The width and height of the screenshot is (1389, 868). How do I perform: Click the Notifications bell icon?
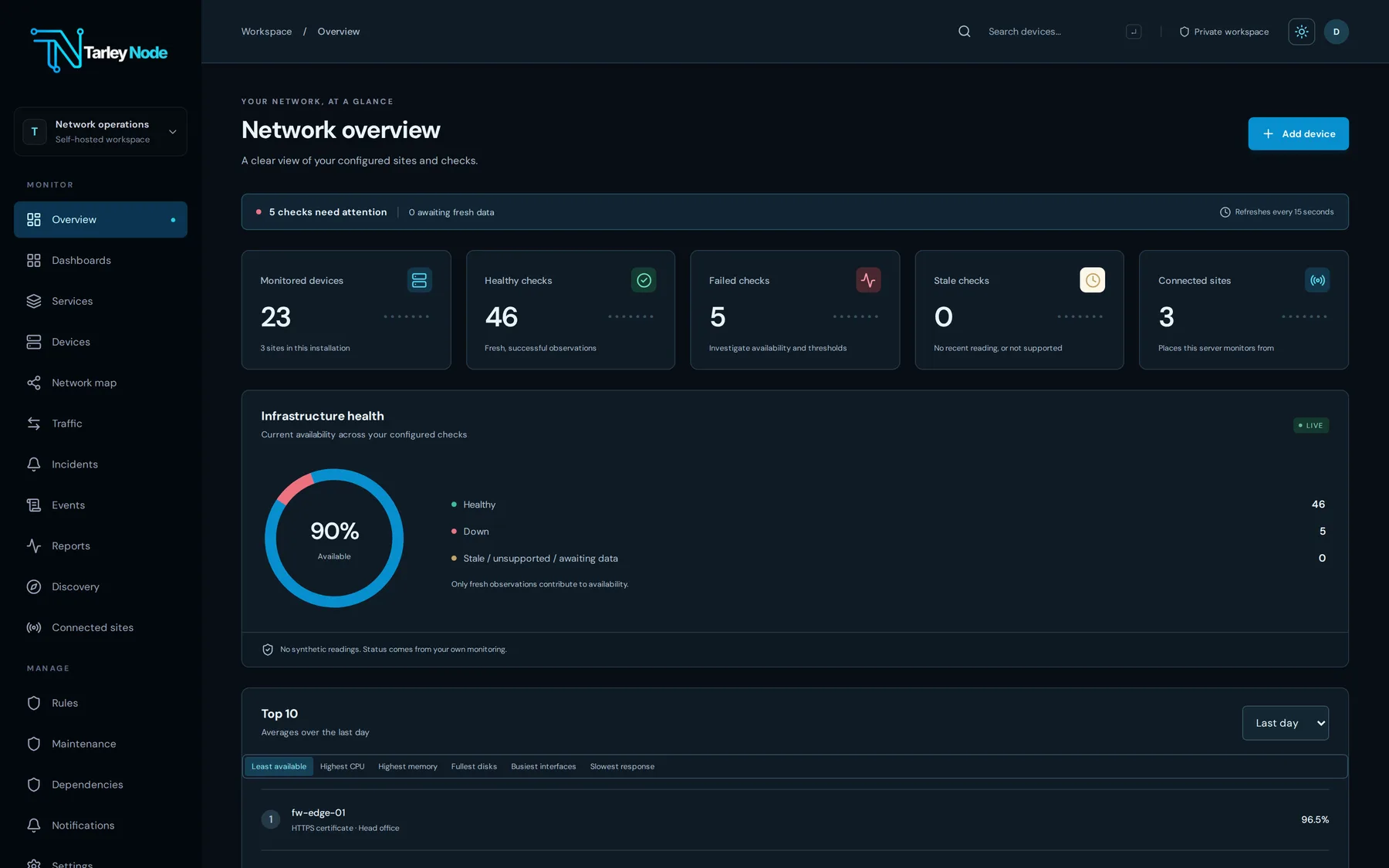click(x=34, y=826)
